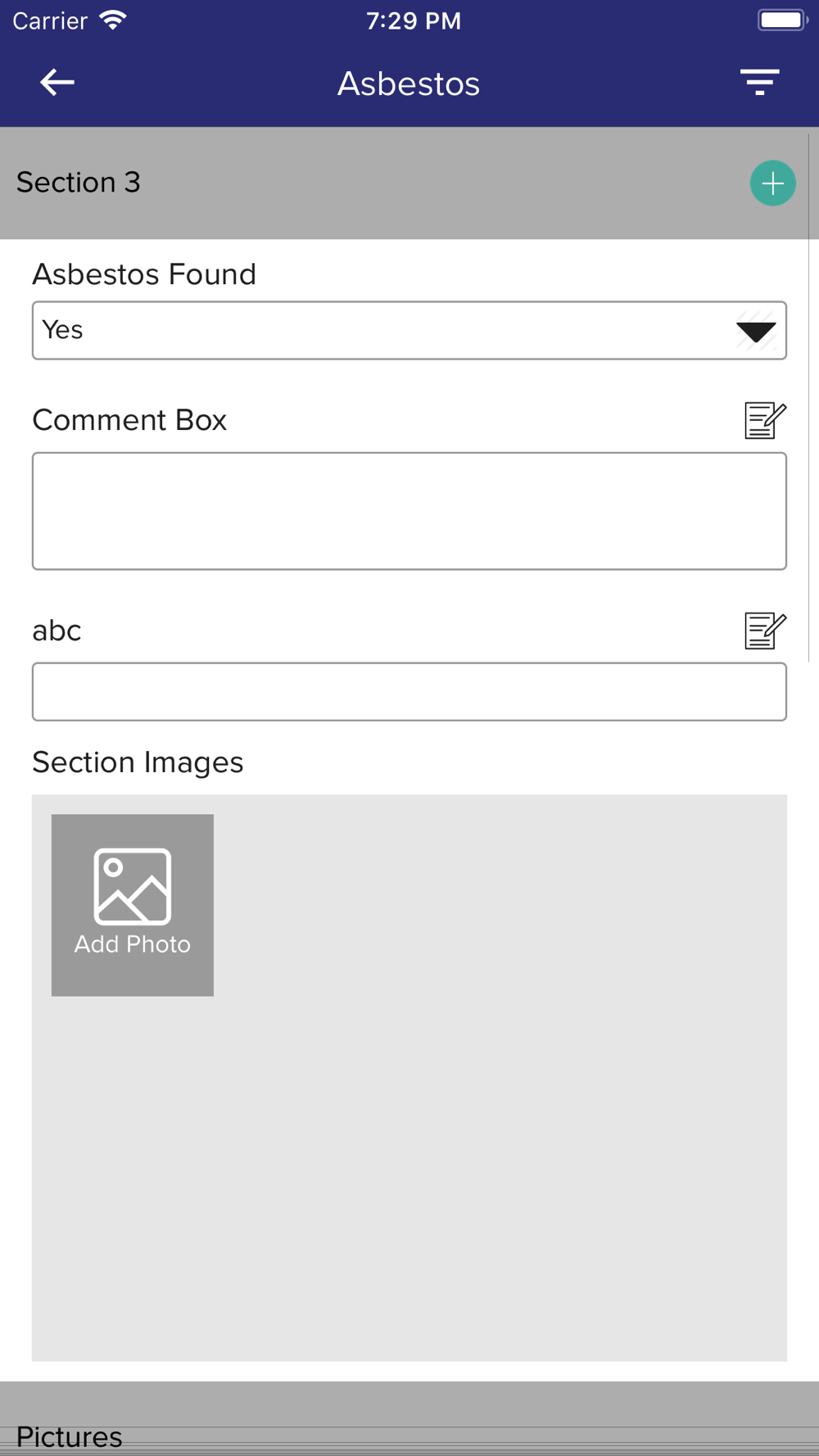Open the note editor icon beside abc

[765, 631]
